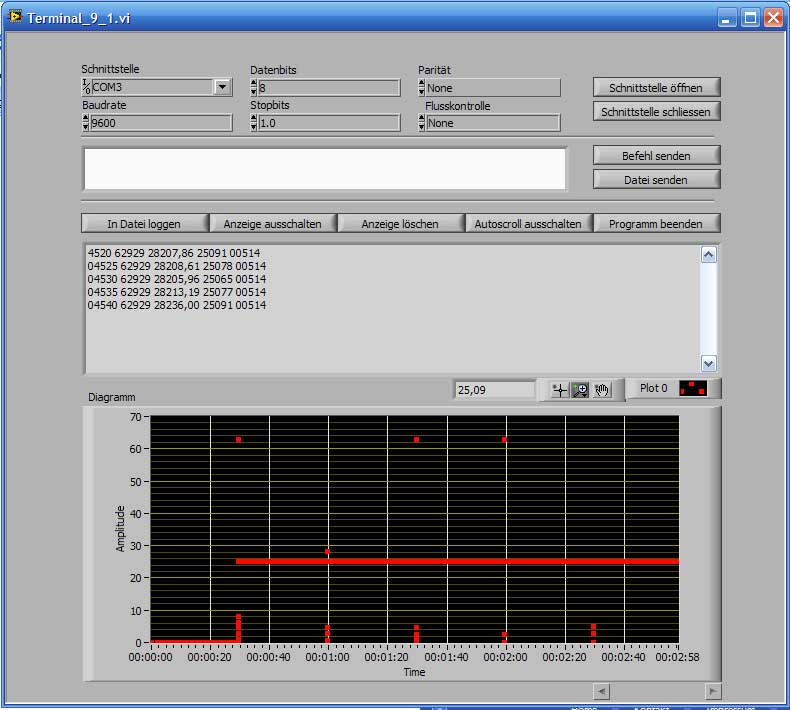This screenshot has width=790, height=710.
Task: Toggle the In Datei loggen button
Action: (144, 223)
